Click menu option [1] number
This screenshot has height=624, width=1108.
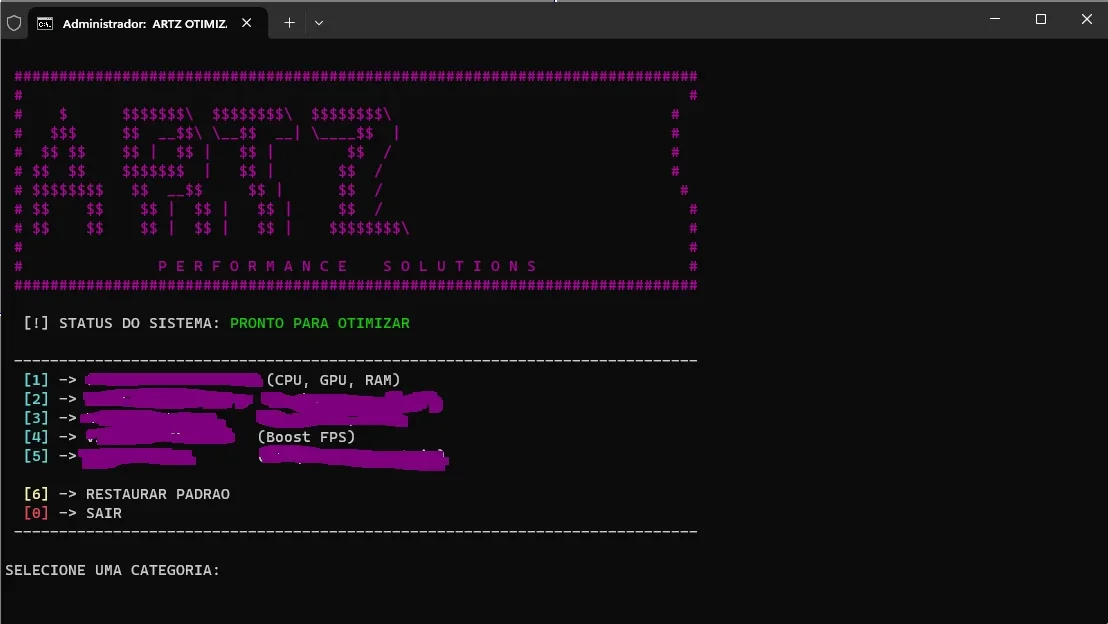coord(36,380)
